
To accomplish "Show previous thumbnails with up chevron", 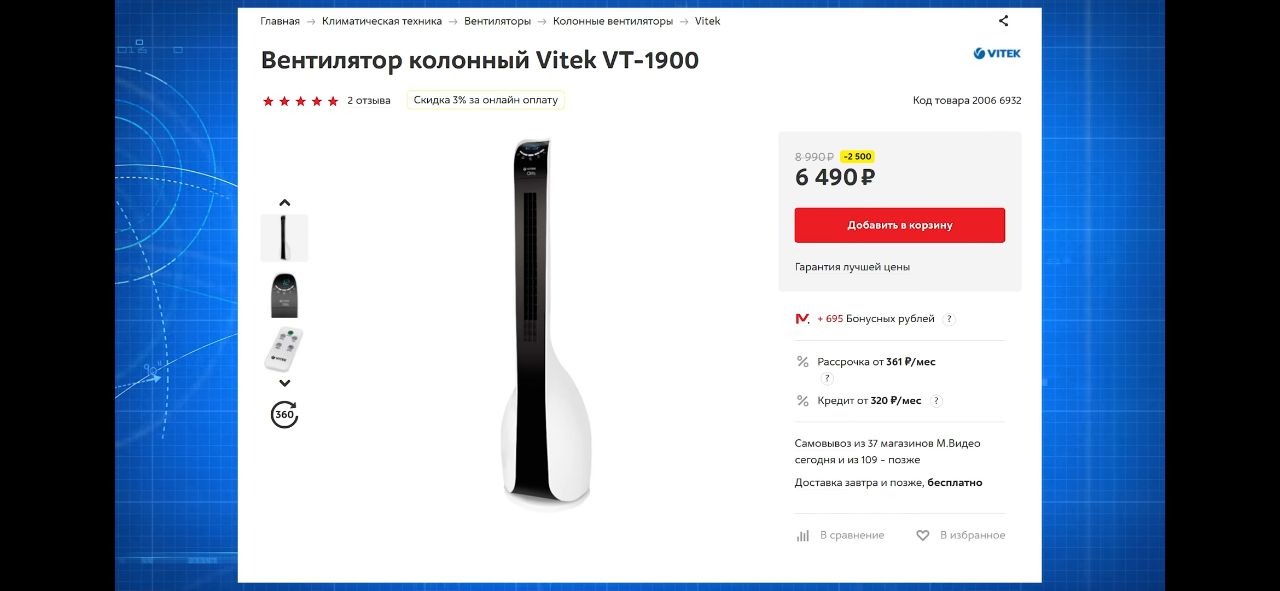I will coord(284,203).
